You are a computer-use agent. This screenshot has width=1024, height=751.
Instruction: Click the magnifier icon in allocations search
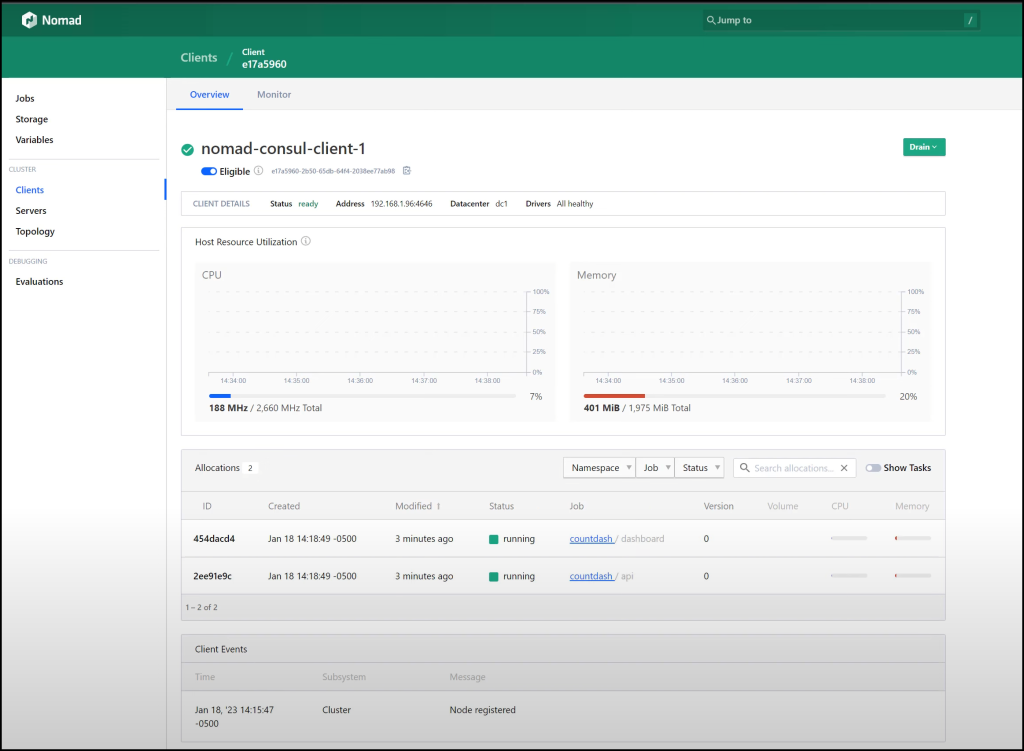pyautogui.click(x=744, y=467)
